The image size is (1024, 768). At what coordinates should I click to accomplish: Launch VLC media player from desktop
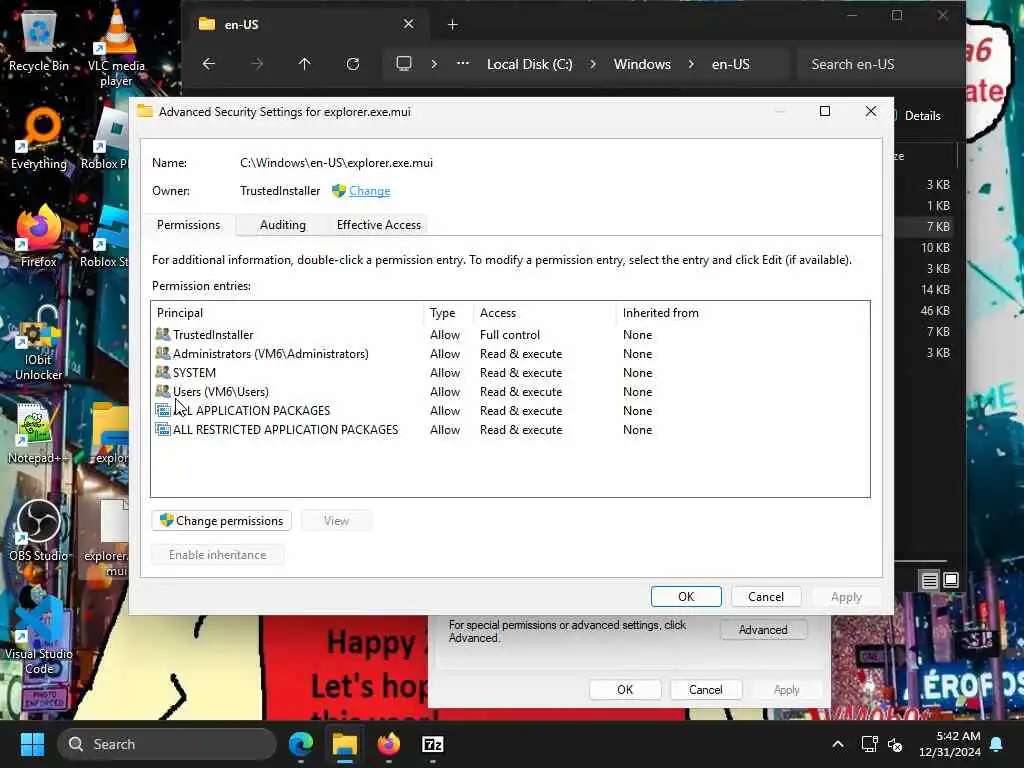[x=116, y=46]
